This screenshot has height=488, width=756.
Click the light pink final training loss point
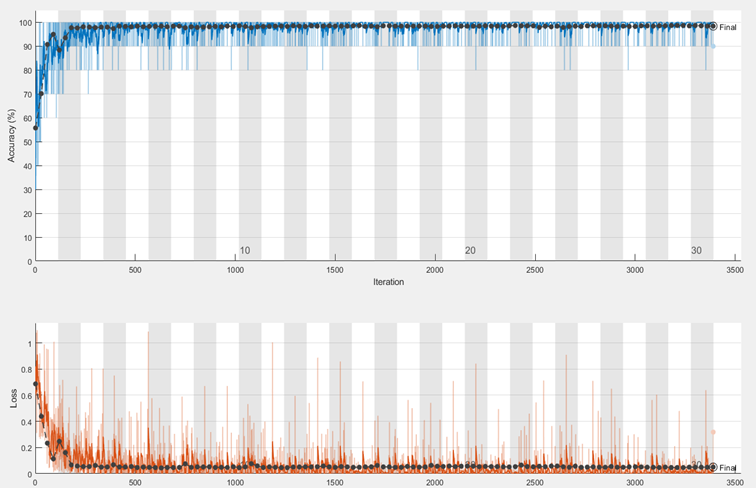click(x=713, y=432)
